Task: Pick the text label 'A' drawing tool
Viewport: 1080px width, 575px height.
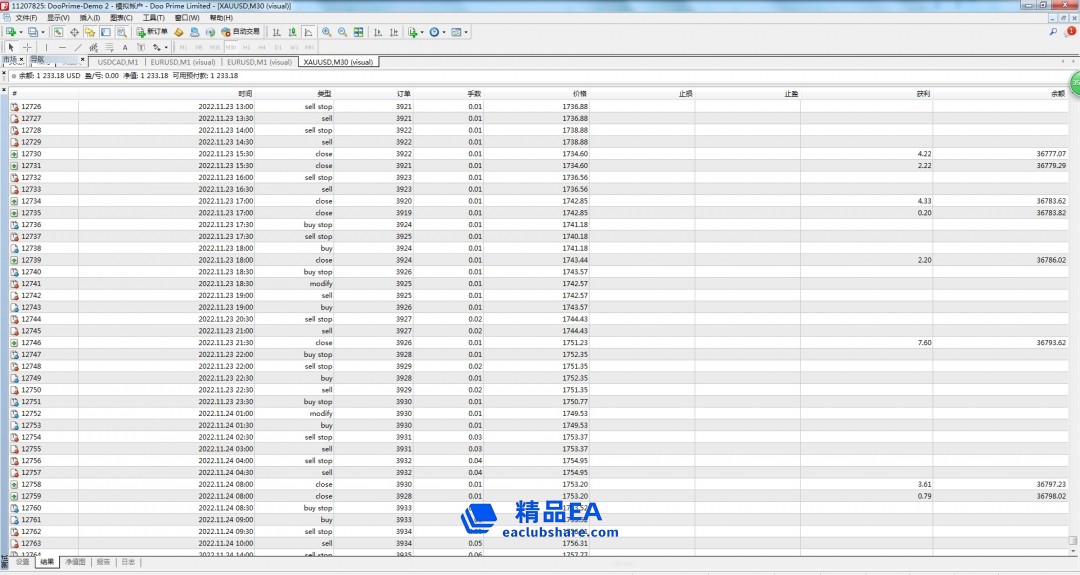Action: click(x=125, y=47)
